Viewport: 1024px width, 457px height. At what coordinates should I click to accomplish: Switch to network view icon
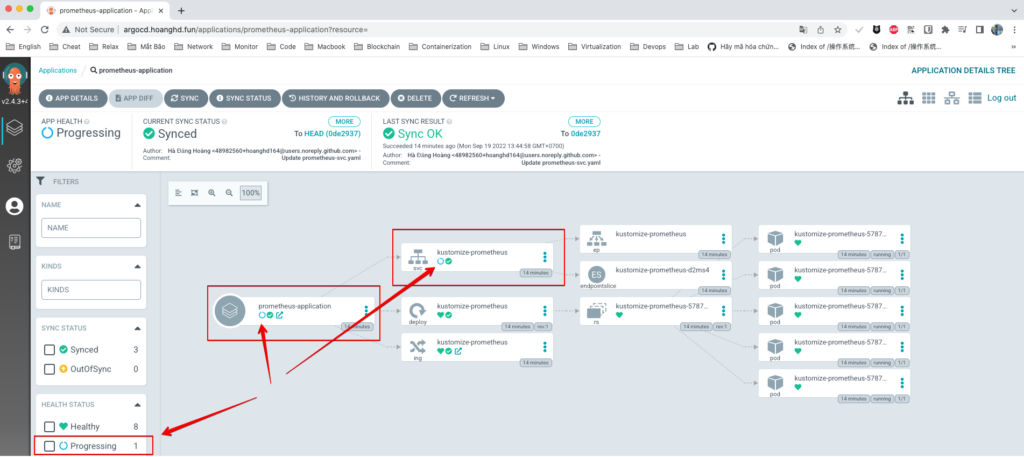pyautogui.click(x=952, y=98)
